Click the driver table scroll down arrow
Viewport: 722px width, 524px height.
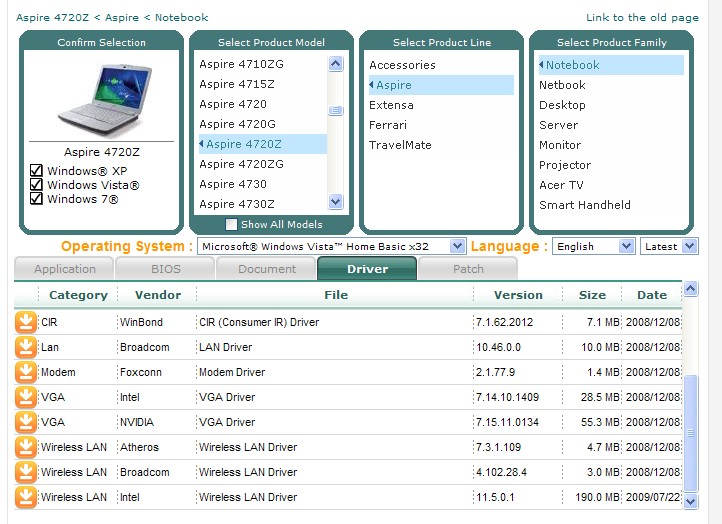[690, 501]
